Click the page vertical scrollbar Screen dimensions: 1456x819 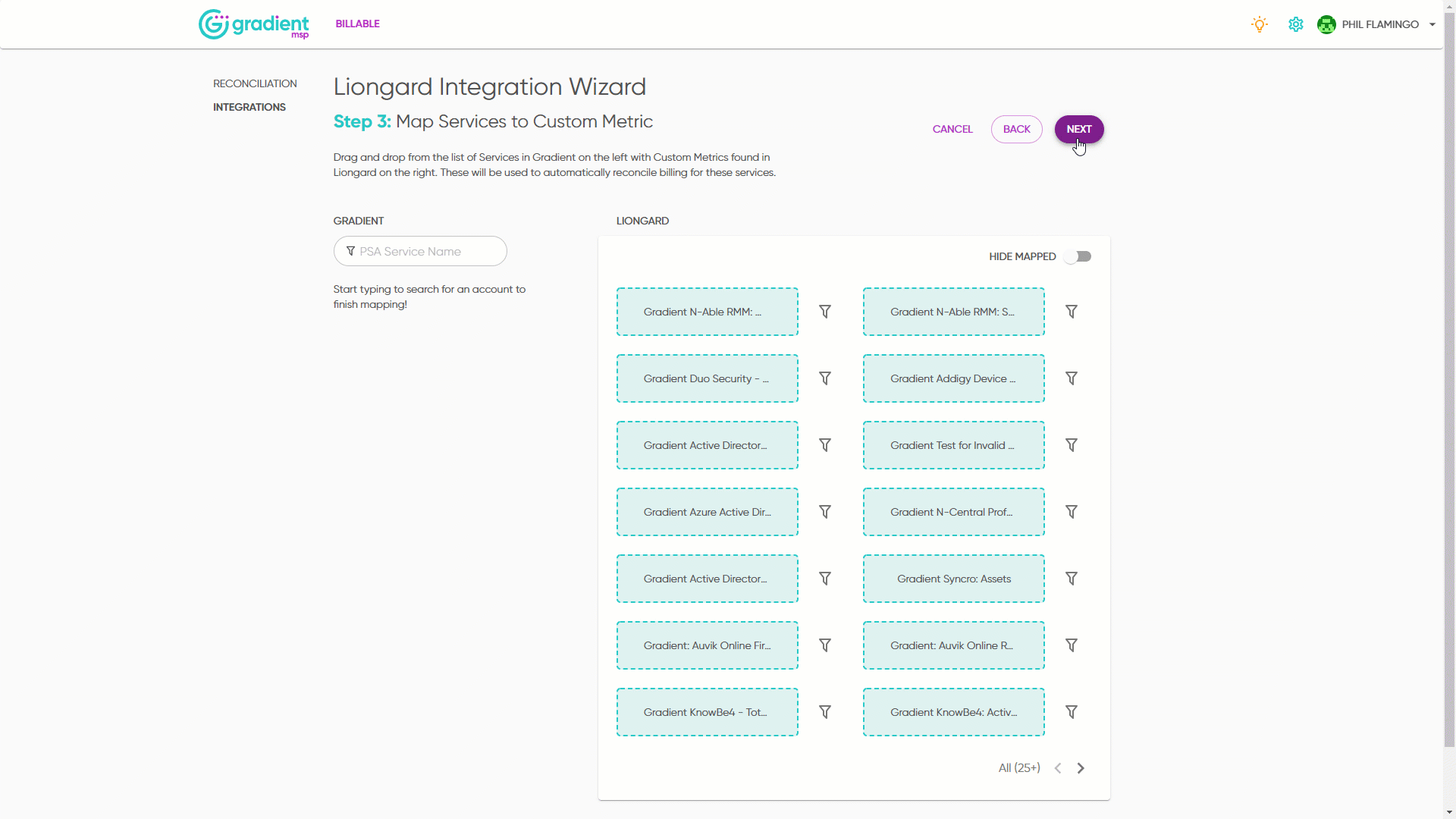point(1449,379)
